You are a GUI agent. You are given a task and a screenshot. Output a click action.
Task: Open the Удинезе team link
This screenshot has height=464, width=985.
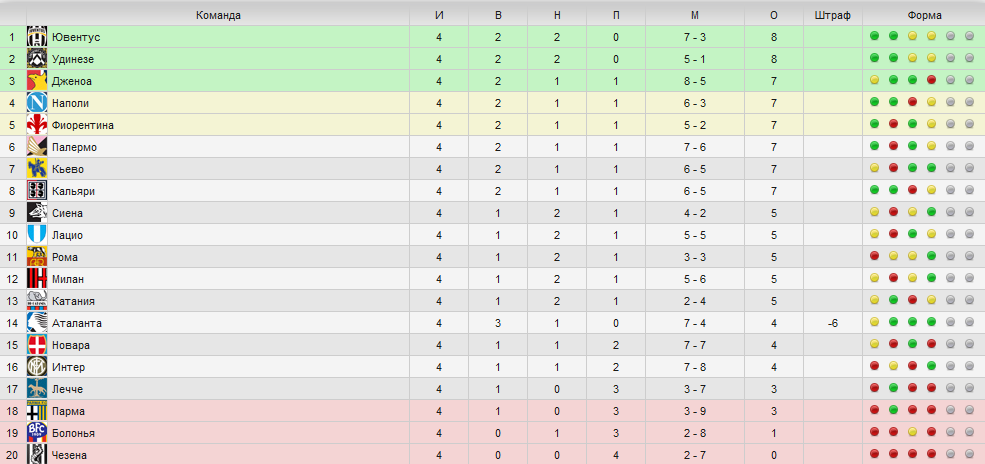(72, 59)
